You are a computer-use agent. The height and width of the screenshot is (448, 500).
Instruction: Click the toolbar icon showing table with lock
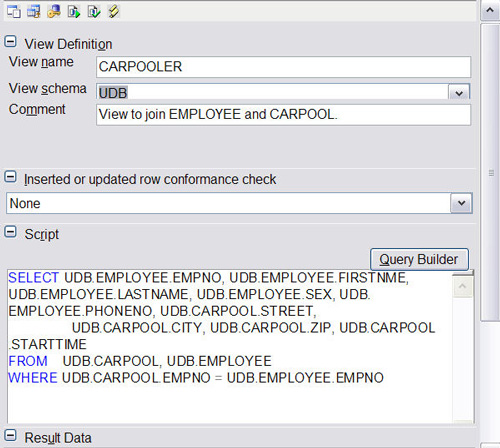click(34, 12)
